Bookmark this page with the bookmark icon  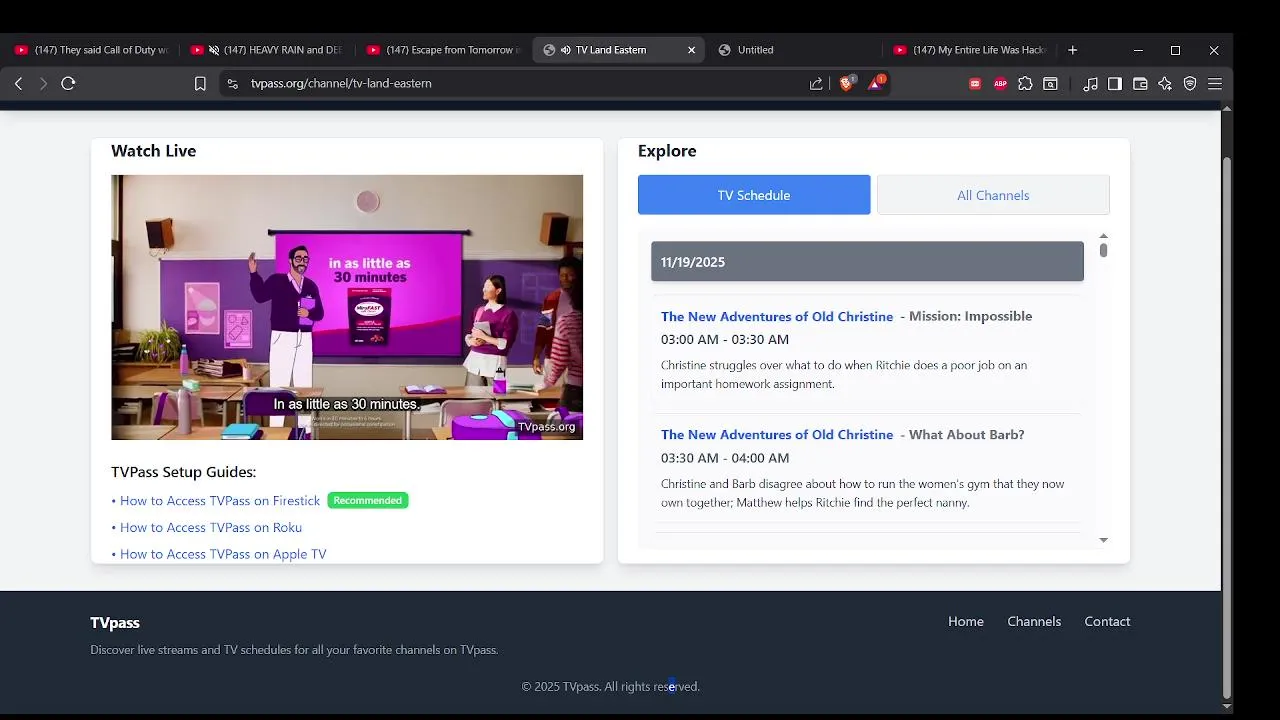[x=200, y=84]
